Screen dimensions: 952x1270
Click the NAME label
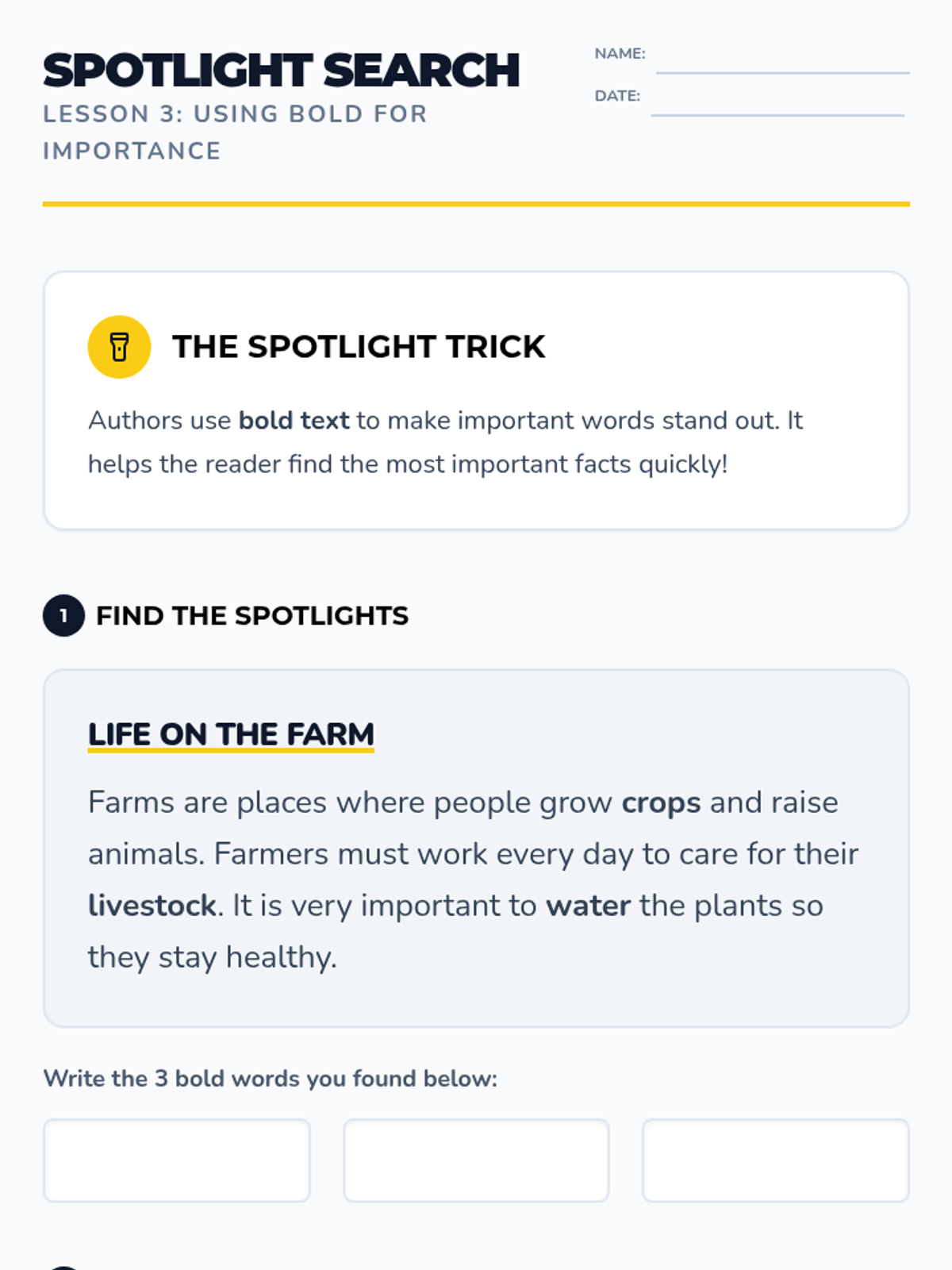click(620, 53)
